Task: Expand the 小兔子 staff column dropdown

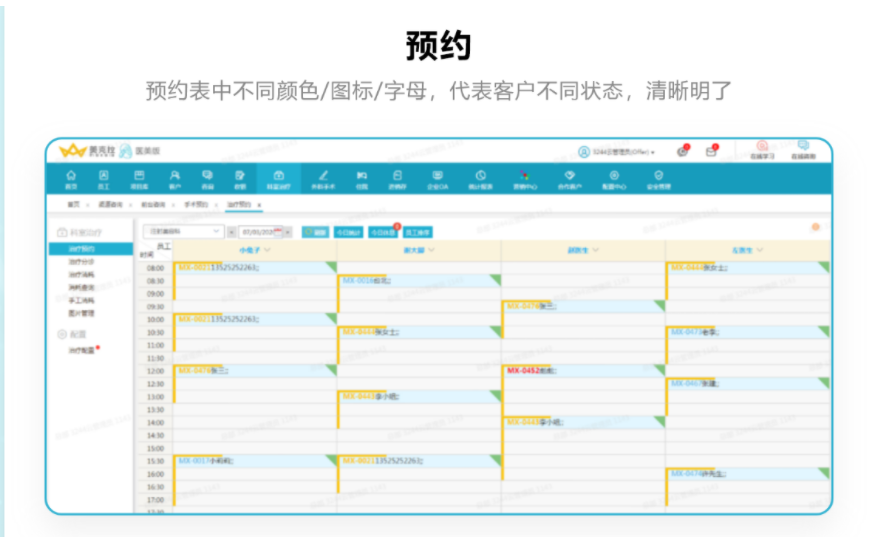Action: 268,250
